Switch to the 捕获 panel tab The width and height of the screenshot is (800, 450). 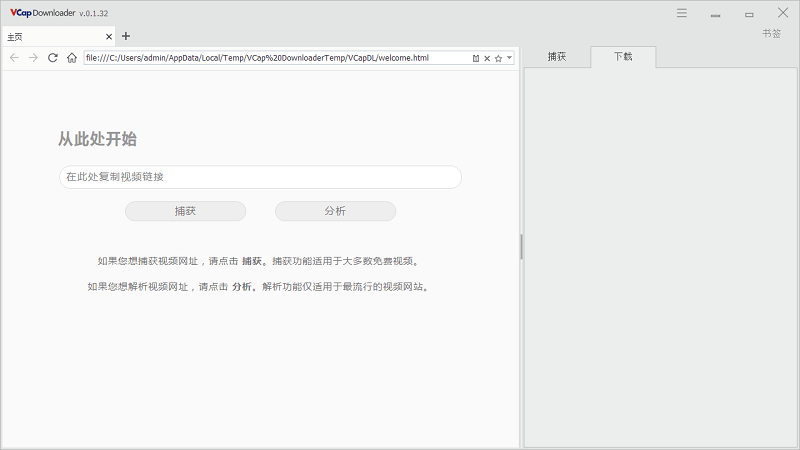556,57
